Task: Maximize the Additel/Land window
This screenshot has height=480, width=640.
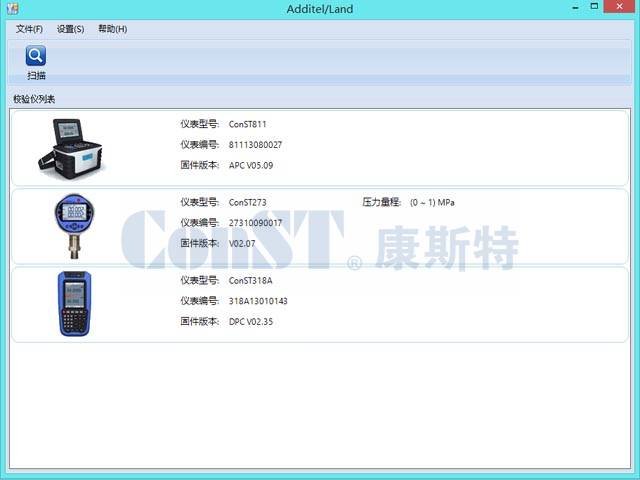Action: (594, 7)
